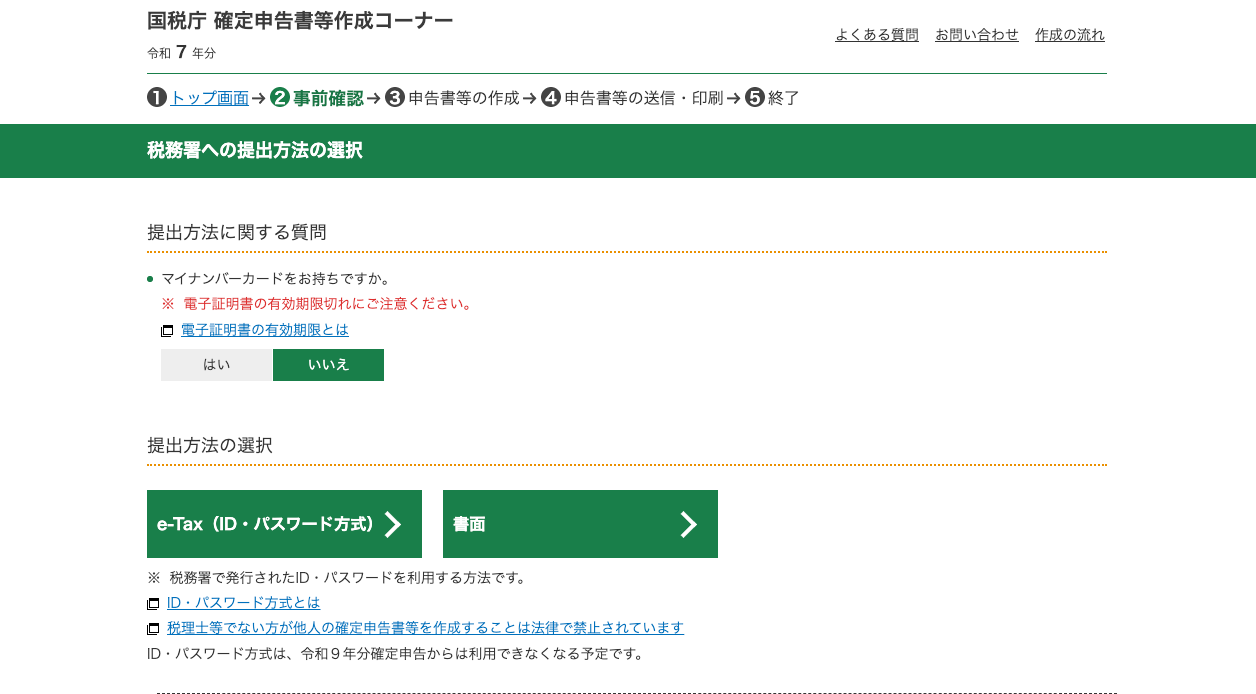Image resolution: width=1256 pixels, height=694 pixels.
Task: Open the 作成の流れ link
Action: pos(1070,35)
